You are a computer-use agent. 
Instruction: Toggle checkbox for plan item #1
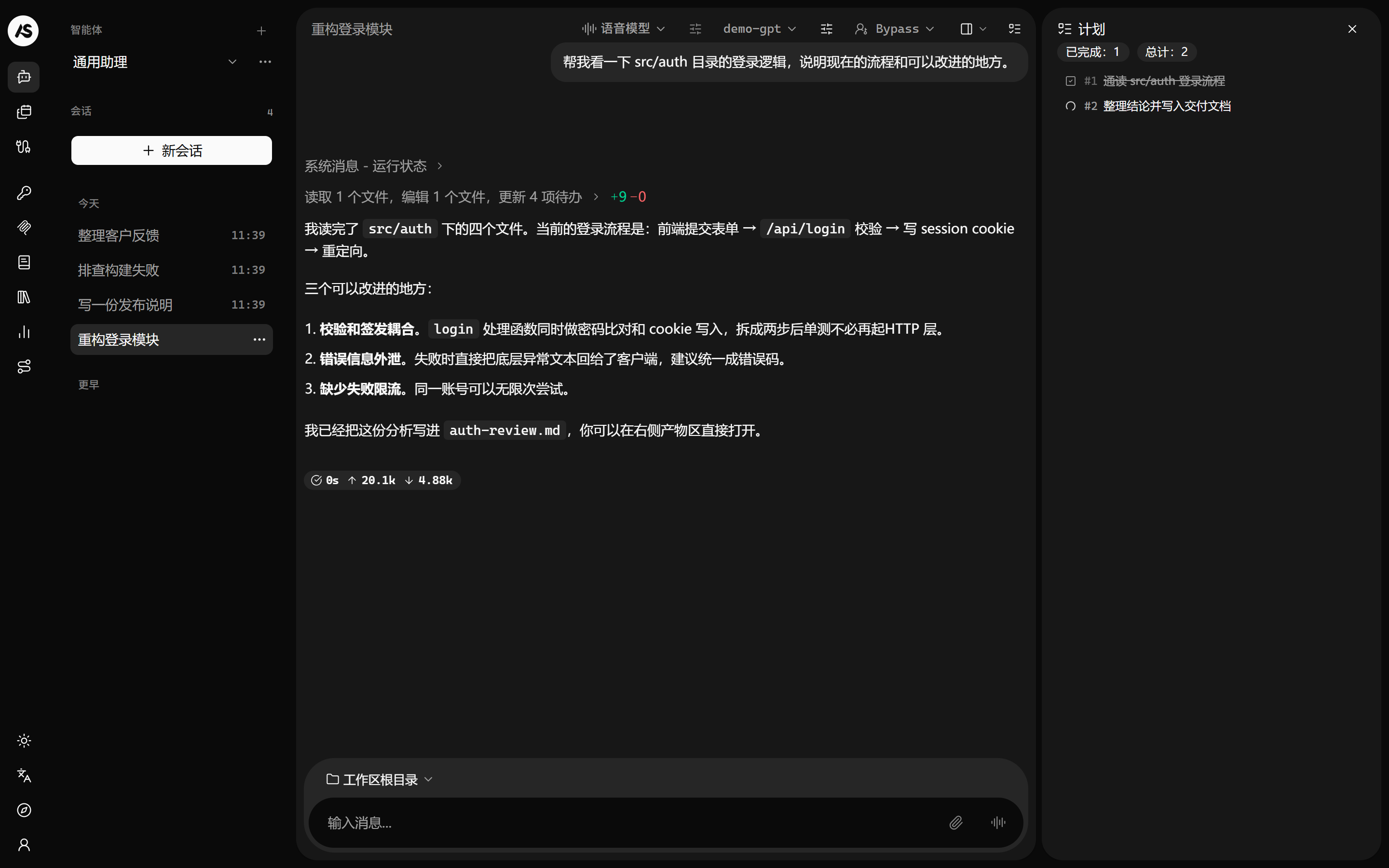(x=1071, y=81)
